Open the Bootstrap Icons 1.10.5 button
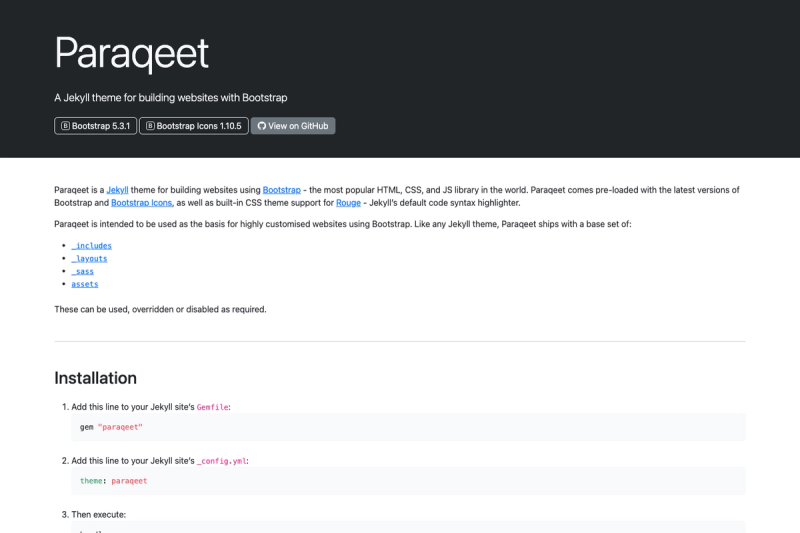Image resolution: width=800 pixels, height=533 pixels. (x=194, y=126)
